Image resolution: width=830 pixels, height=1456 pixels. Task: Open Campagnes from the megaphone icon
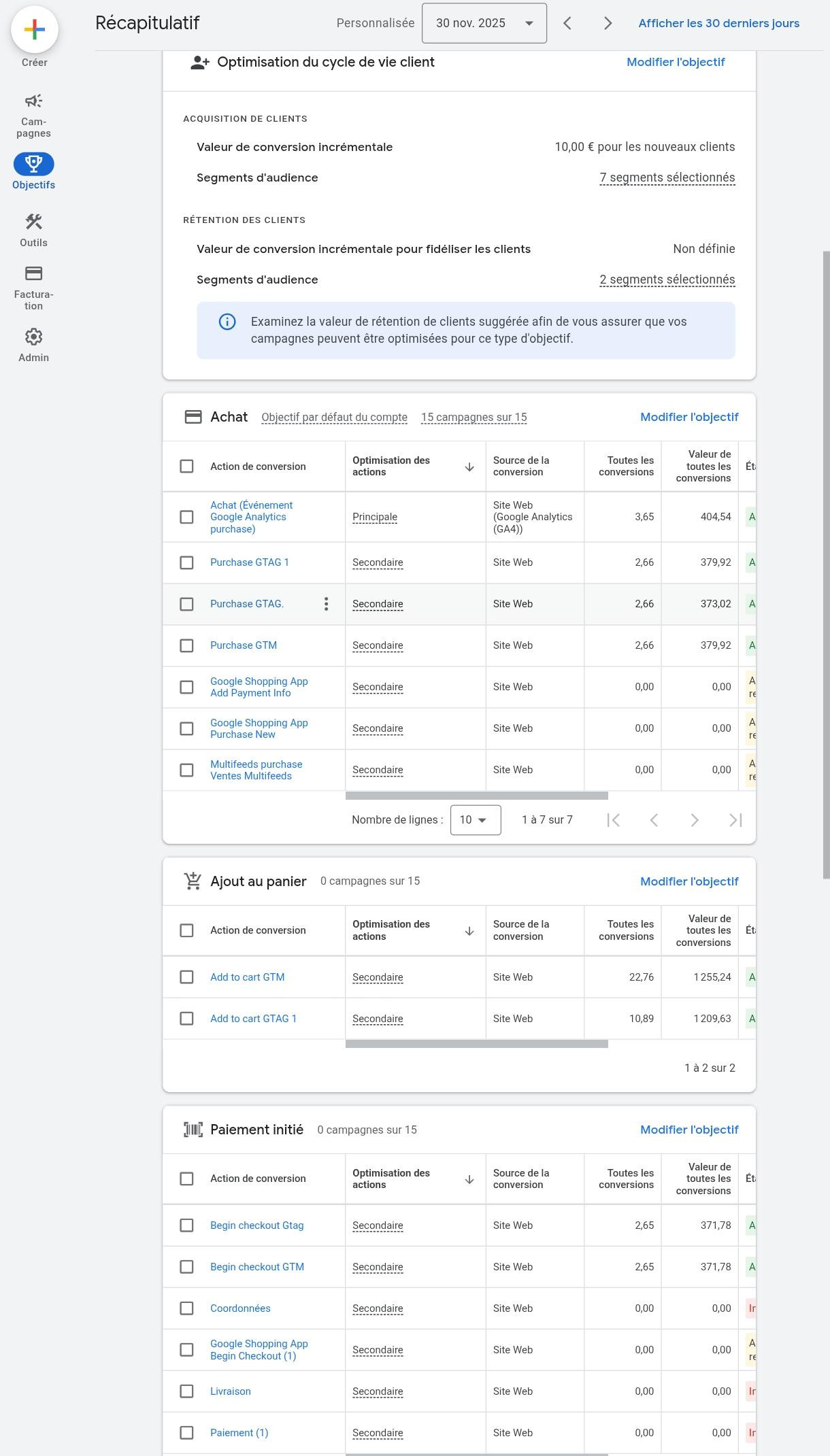pyautogui.click(x=33, y=101)
